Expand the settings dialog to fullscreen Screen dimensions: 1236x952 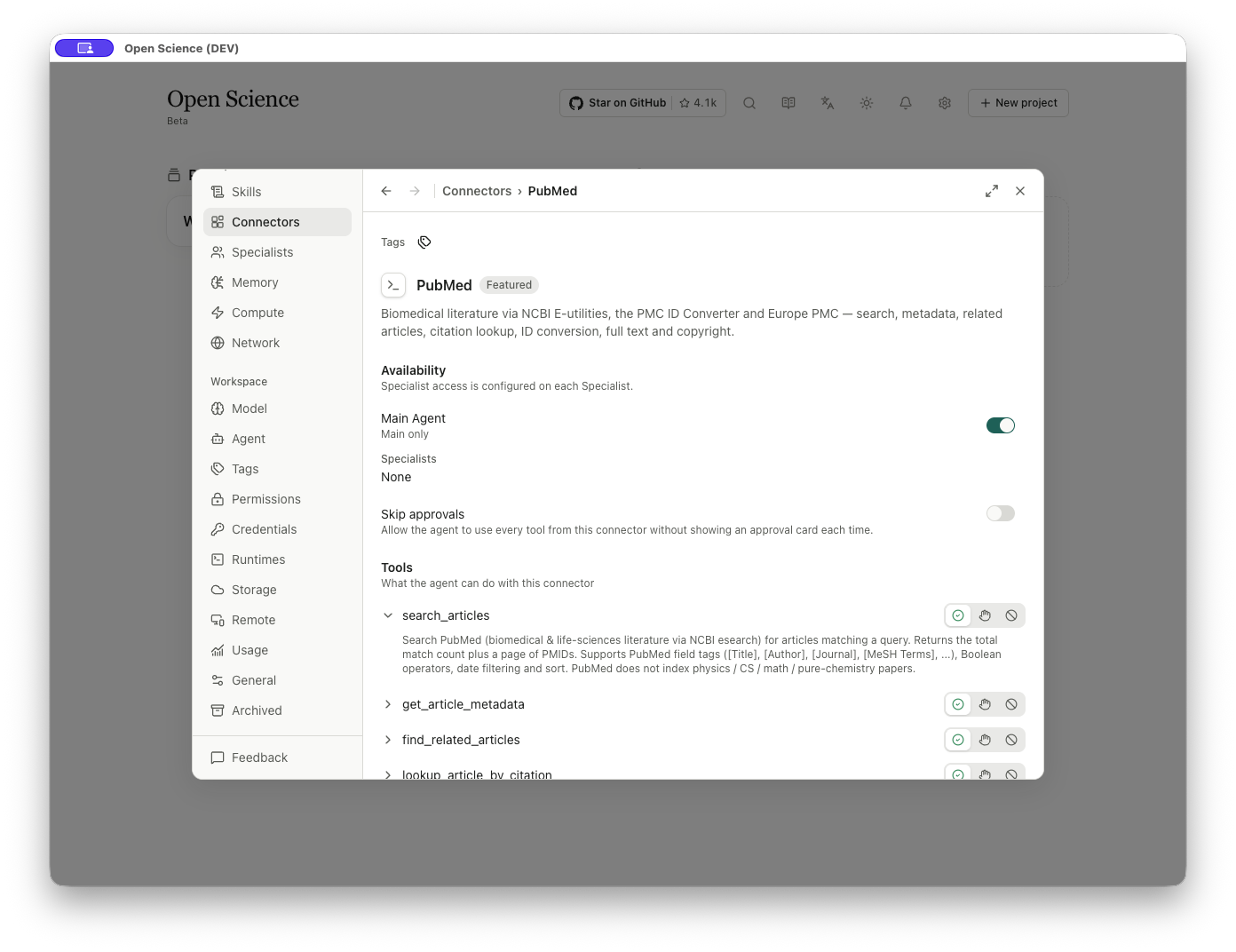(x=992, y=191)
